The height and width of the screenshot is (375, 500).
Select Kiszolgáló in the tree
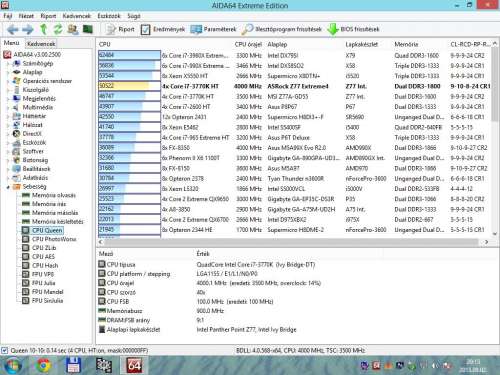[35, 90]
